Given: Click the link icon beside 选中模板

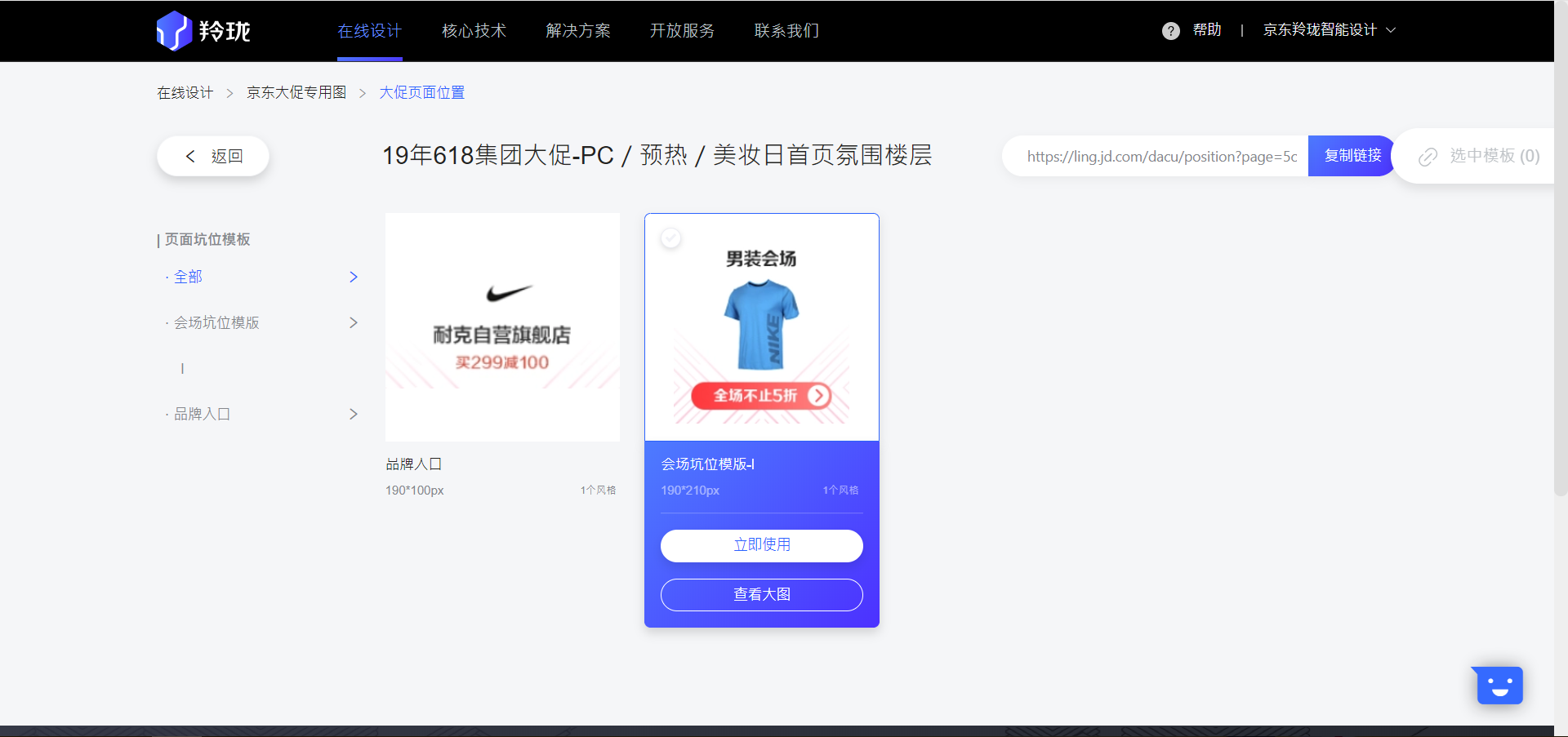Looking at the screenshot, I should point(1428,157).
